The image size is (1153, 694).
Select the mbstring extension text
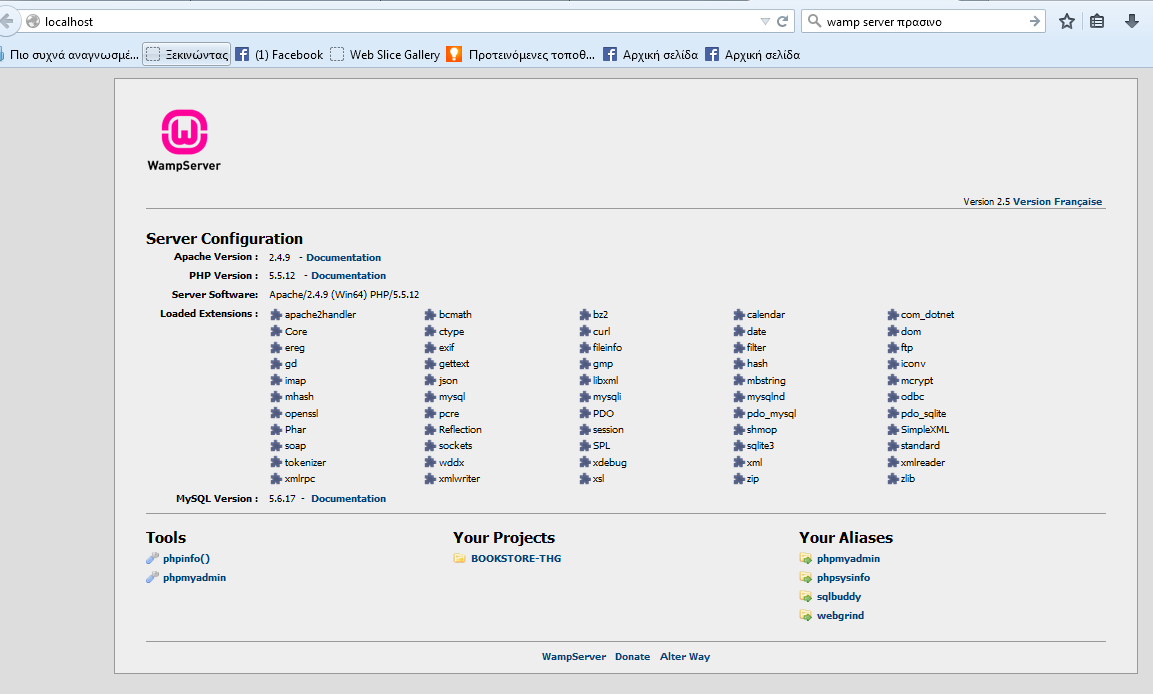766,381
